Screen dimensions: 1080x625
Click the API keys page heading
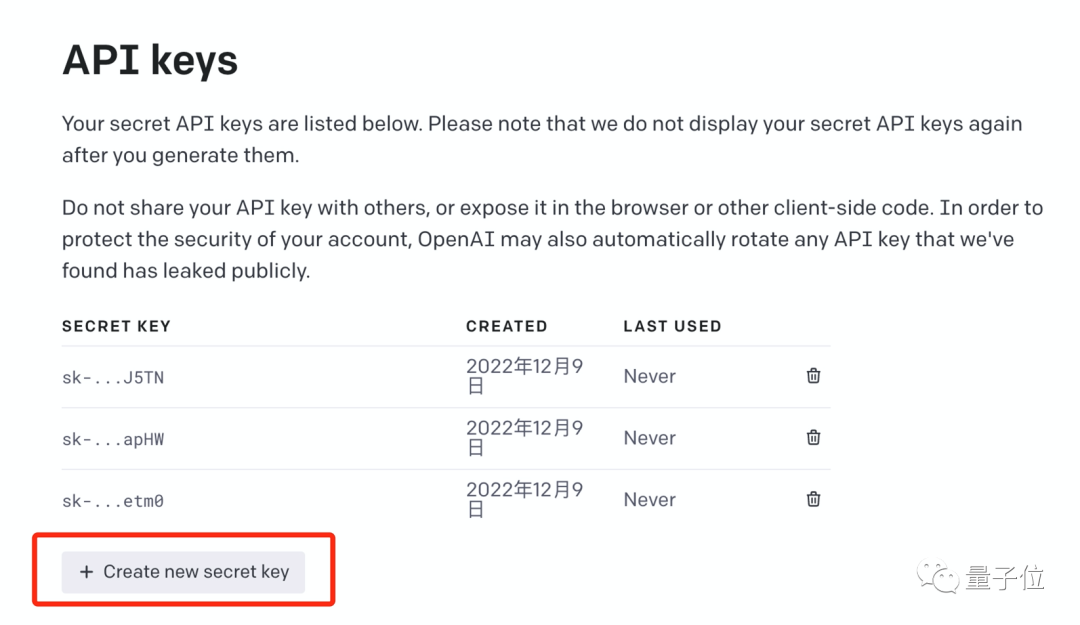[x=150, y=61]
